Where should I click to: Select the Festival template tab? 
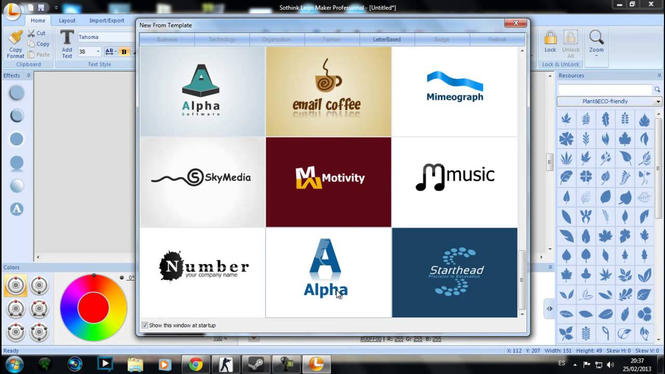point(497,39)
